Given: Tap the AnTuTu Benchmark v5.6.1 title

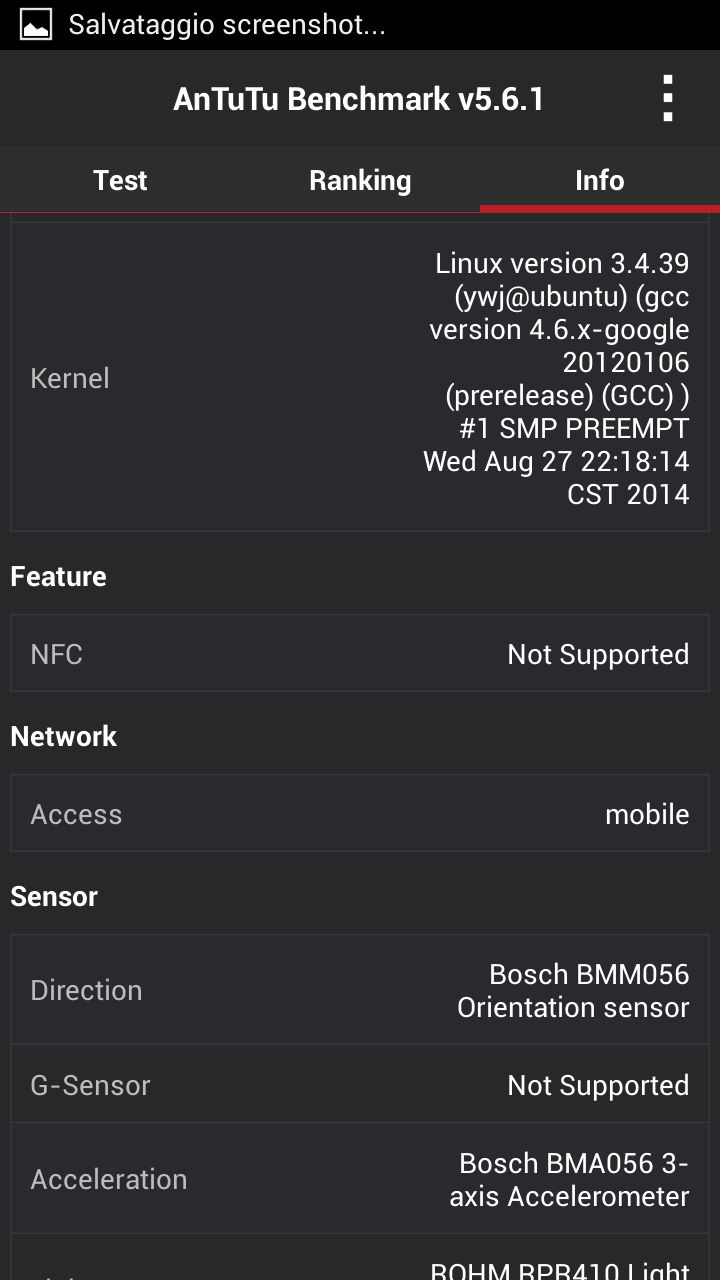Looking at the screenshot, I should [358, 99].
